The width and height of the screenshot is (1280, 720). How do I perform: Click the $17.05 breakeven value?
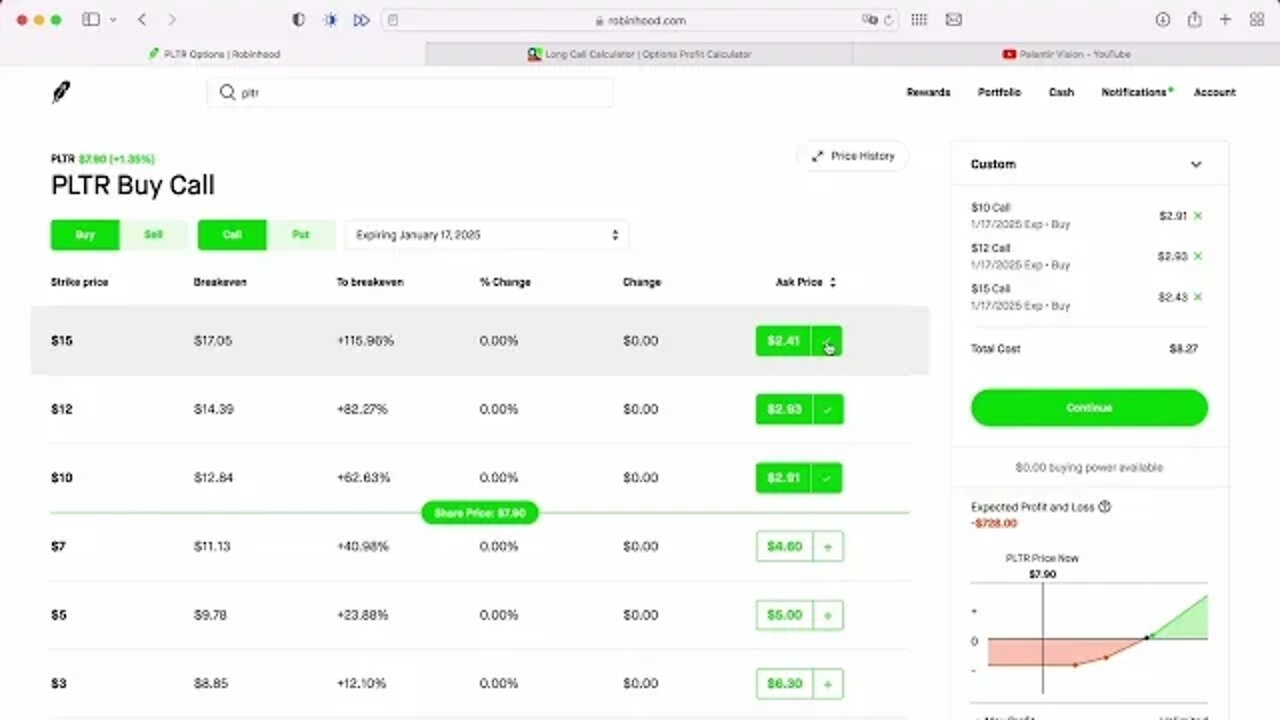(x=213, y=341)
